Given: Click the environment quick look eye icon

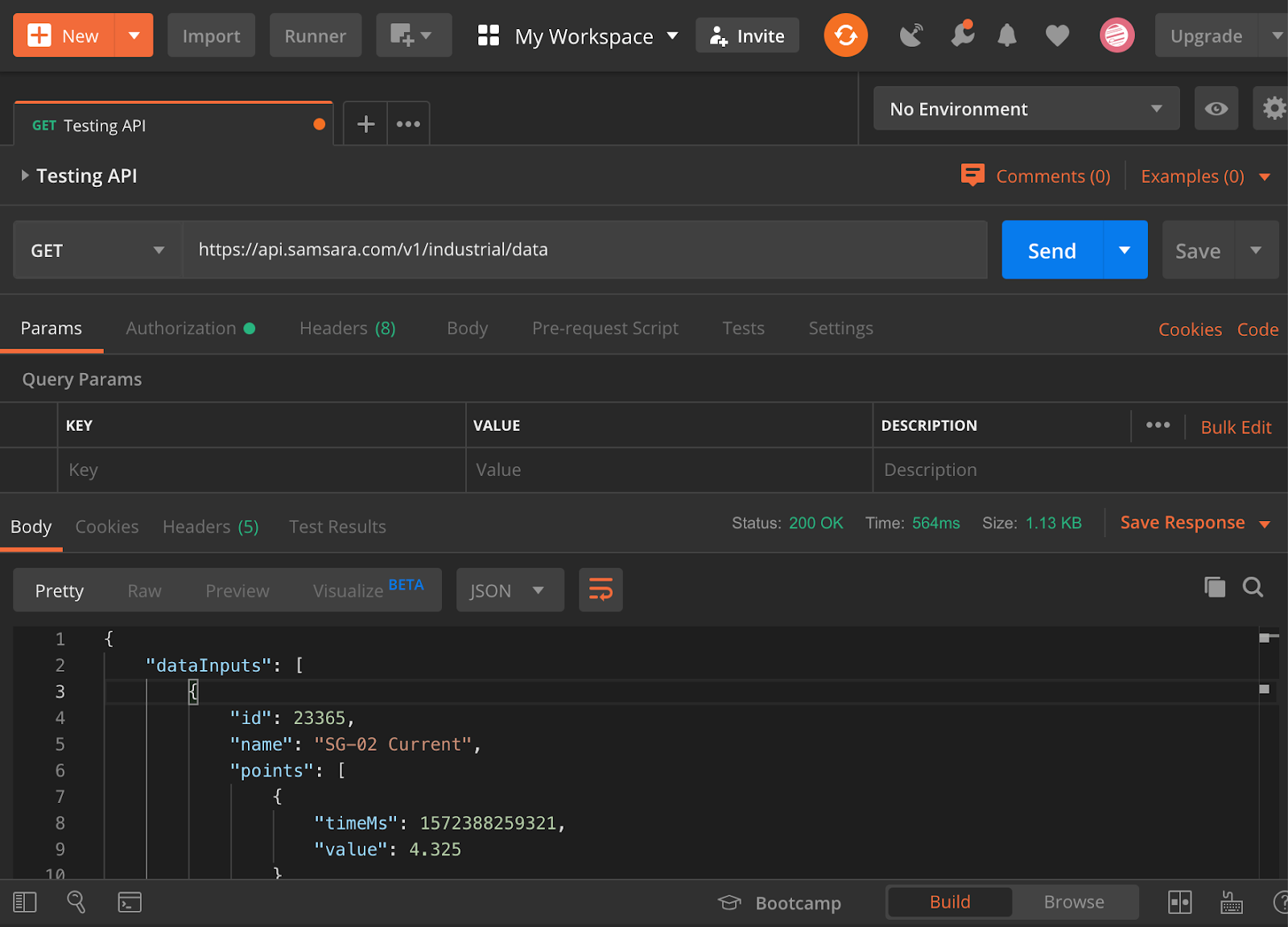Looking at the screenshot, I should coord(1216,109).
